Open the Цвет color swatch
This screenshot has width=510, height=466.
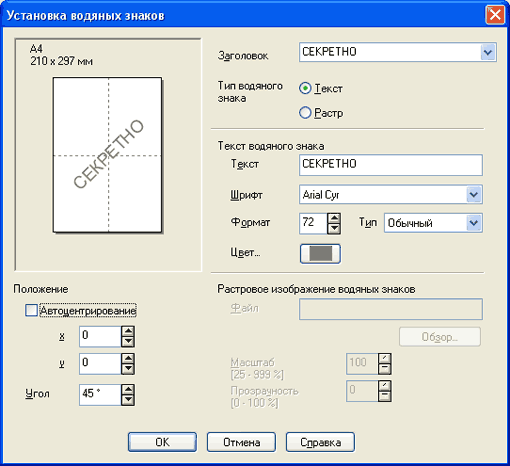(320, 254)
